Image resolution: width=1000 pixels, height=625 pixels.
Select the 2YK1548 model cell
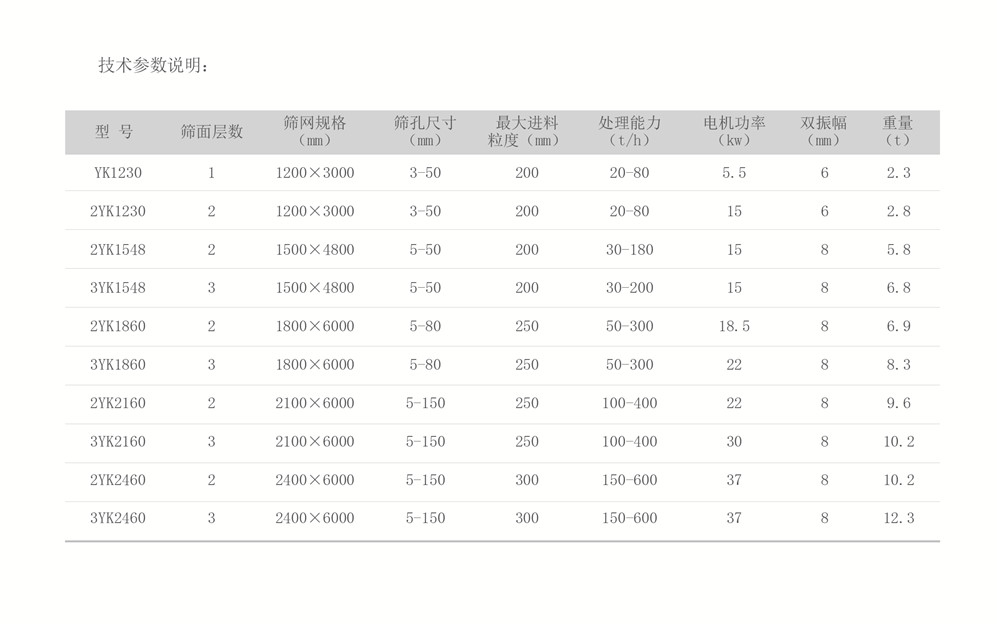(118, 250)
